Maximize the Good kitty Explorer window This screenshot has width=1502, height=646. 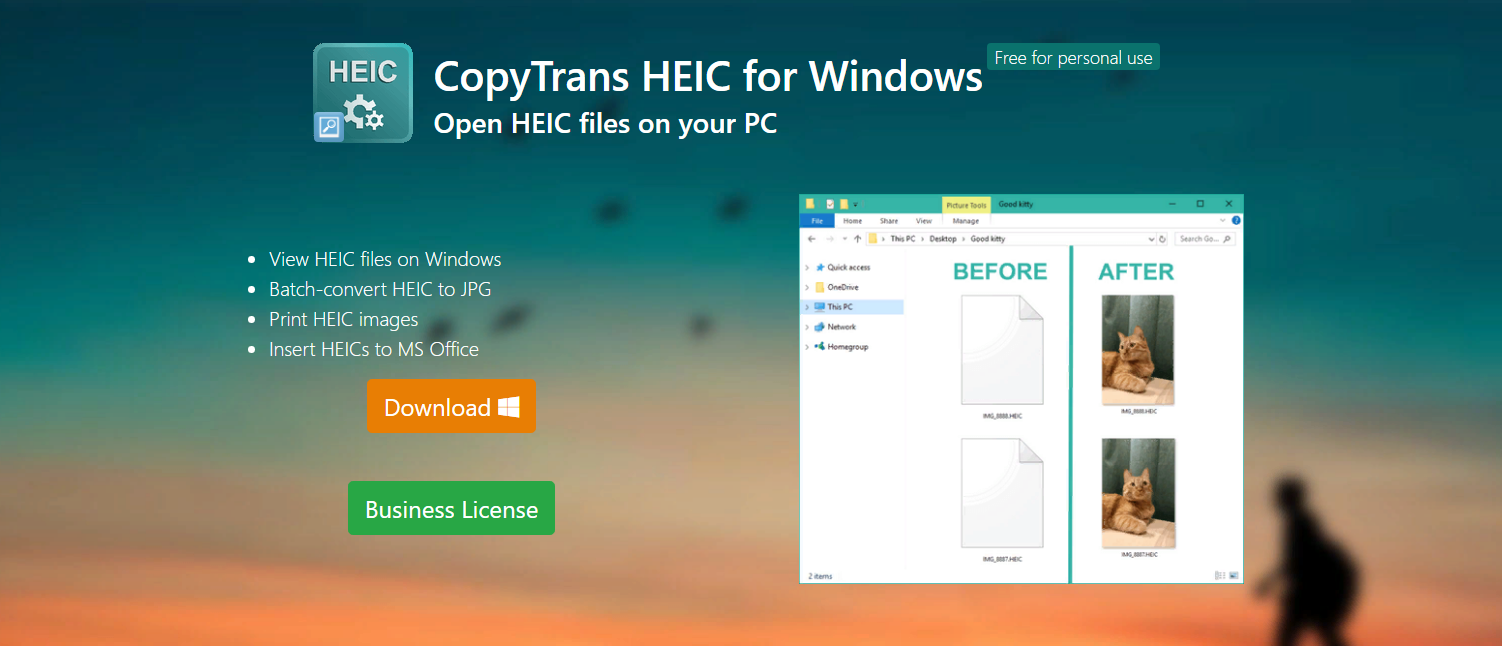coord(1200,204)
